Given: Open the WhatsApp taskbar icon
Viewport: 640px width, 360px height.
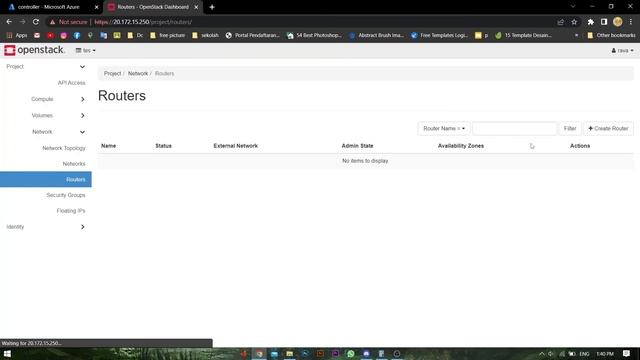Looking at the screenshot, I should [351, 354].
